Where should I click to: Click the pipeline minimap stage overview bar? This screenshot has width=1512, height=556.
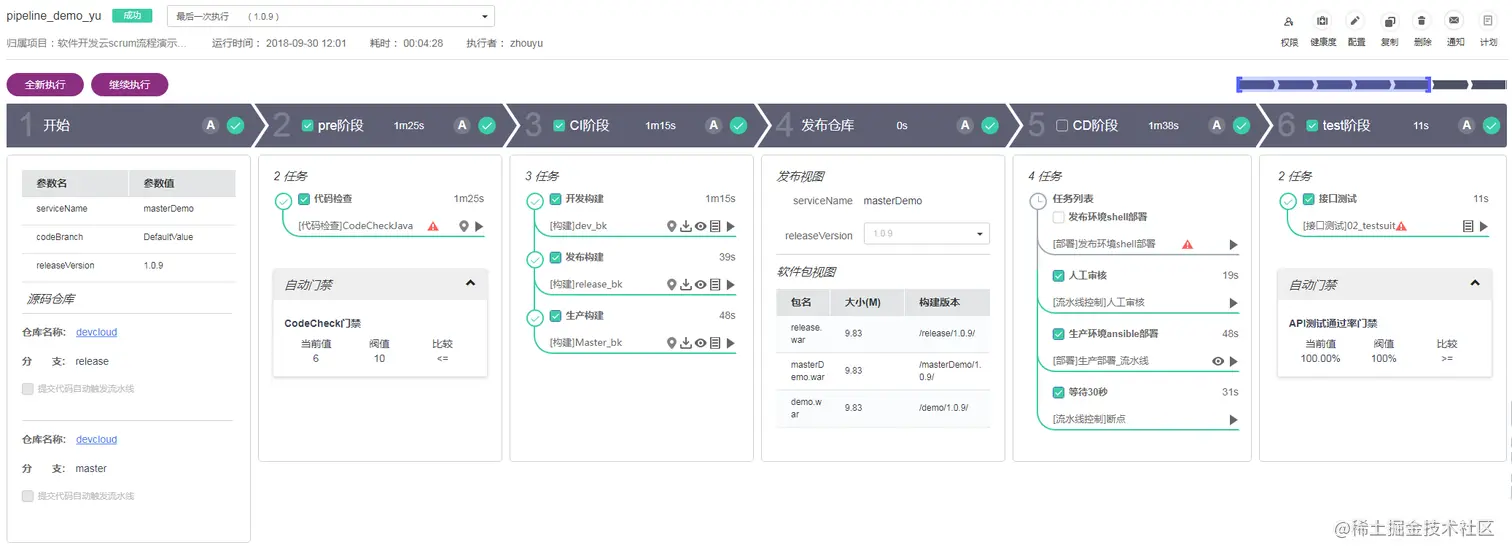[1371, 85]
